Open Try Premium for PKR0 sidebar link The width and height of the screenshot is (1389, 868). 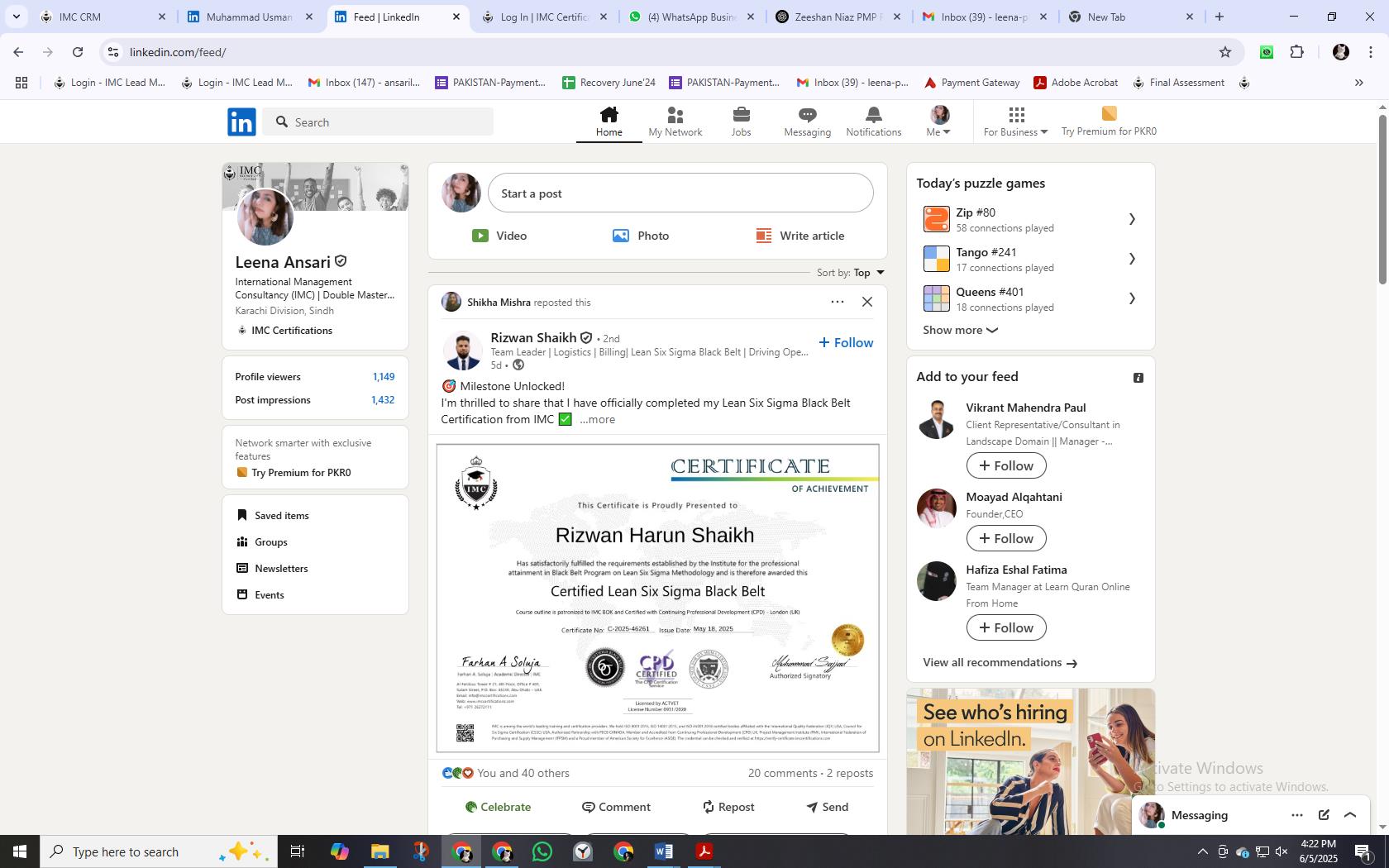tap(294, 472)
